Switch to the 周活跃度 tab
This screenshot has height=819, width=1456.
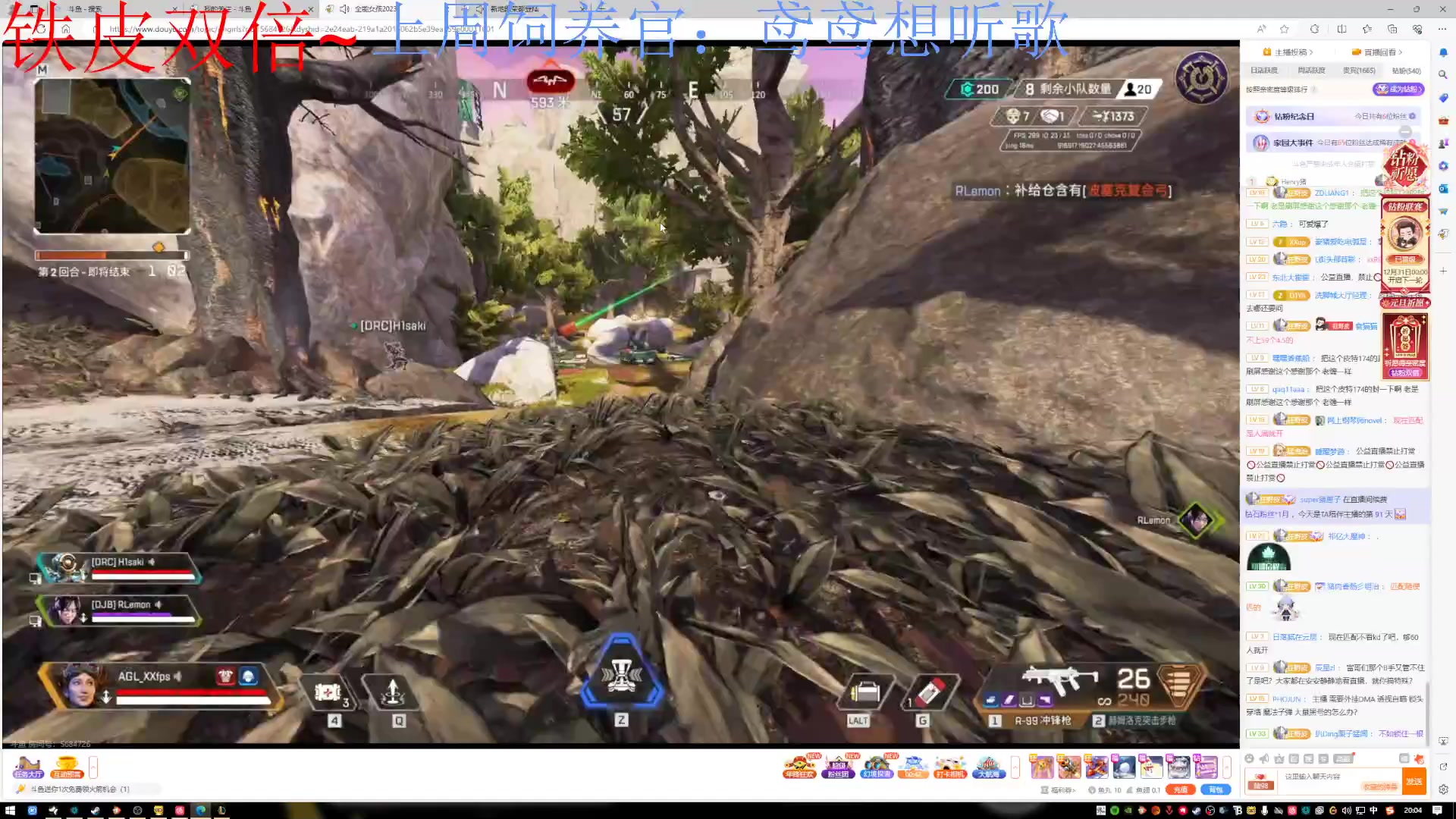click(x=1311, y=71)
